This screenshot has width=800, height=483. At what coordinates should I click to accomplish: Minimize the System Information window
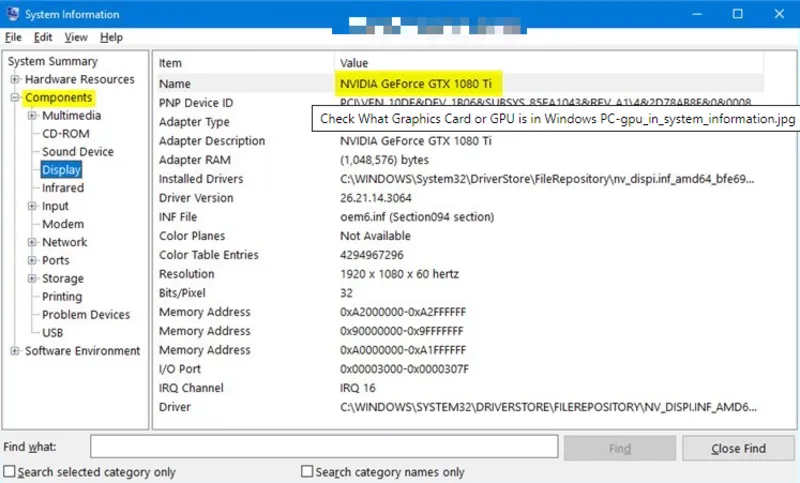(x=696, y=14)
